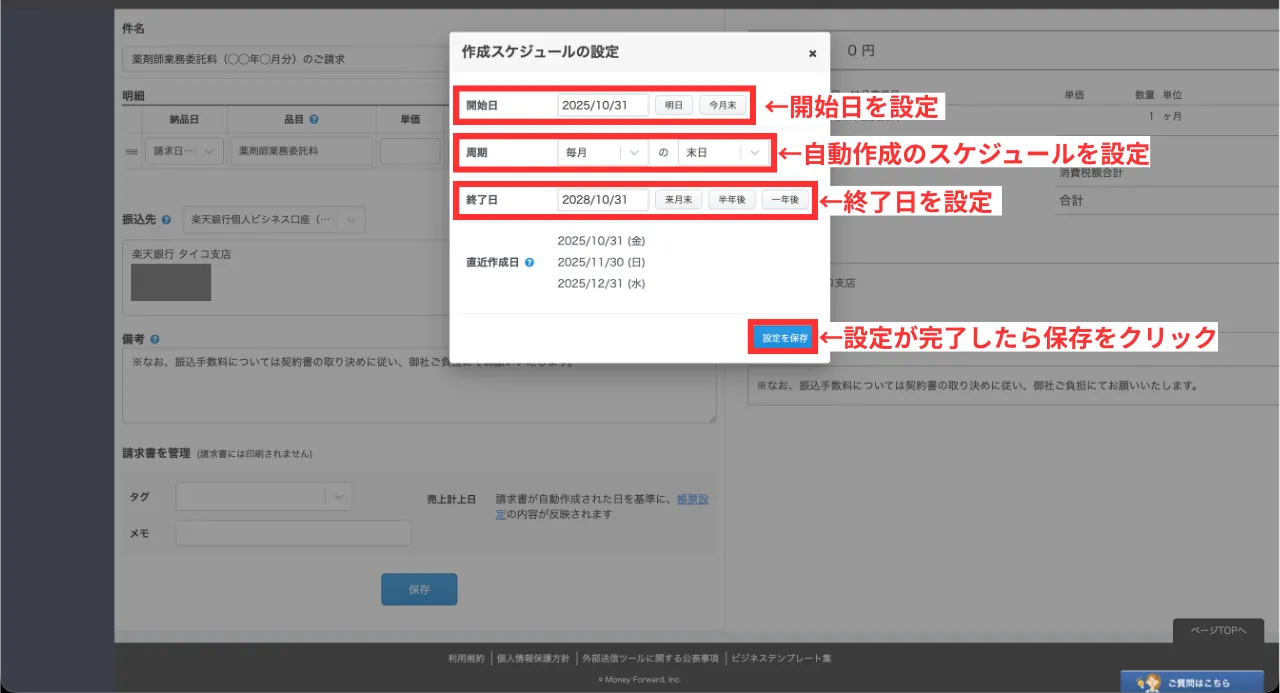The width and height of the screenshot is (1280, 693).
Task: Click the 備考 textarea
Action: click(419, 385)
